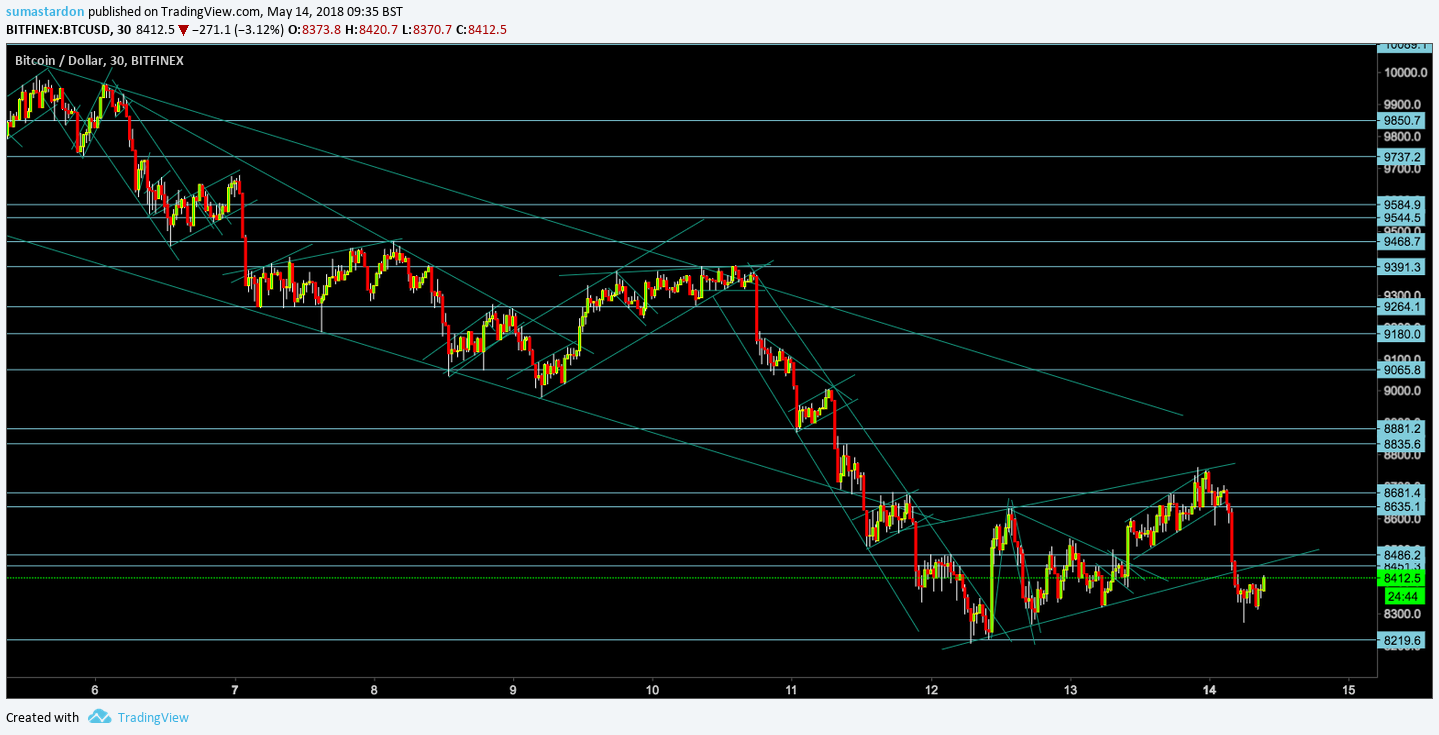Viewport: 1439px width, 735px height.
Task: Click date 9 on the time axis
Action: 513,690
